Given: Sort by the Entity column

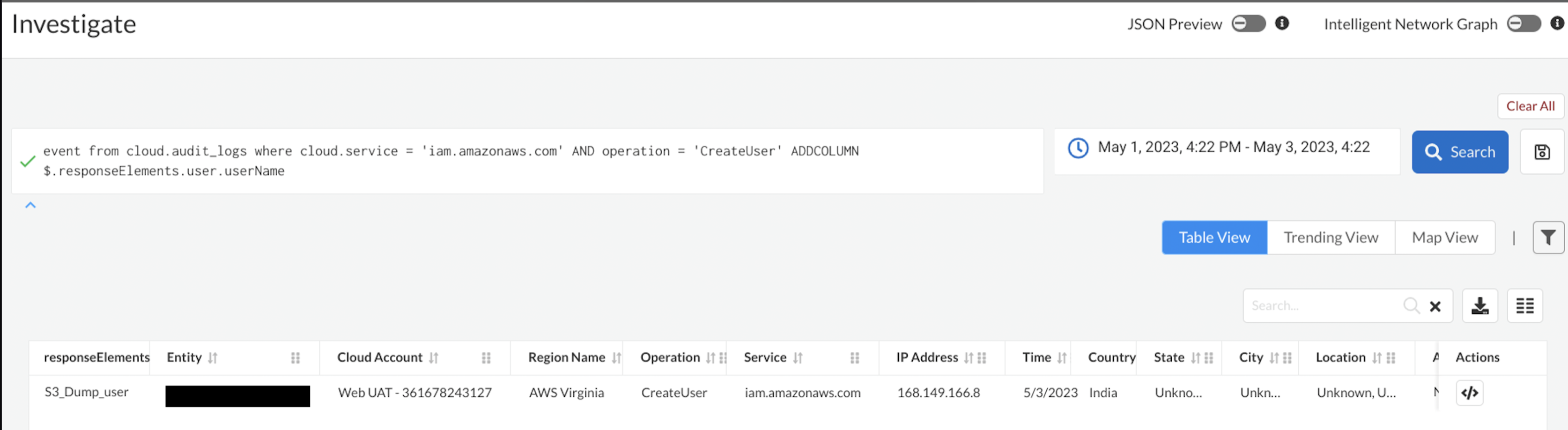Looking at the screenshot, I should pyautogui.click(x=213, y=357).
